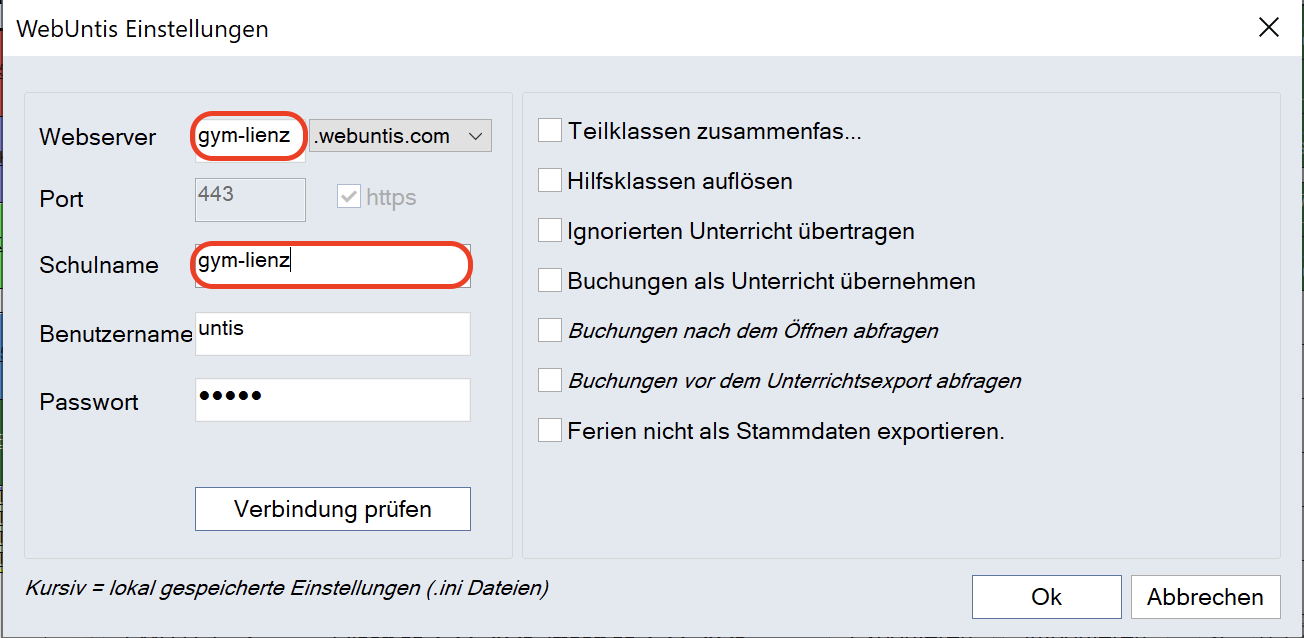
Task: Click into the Schulname text field
Action: point(331,265)
